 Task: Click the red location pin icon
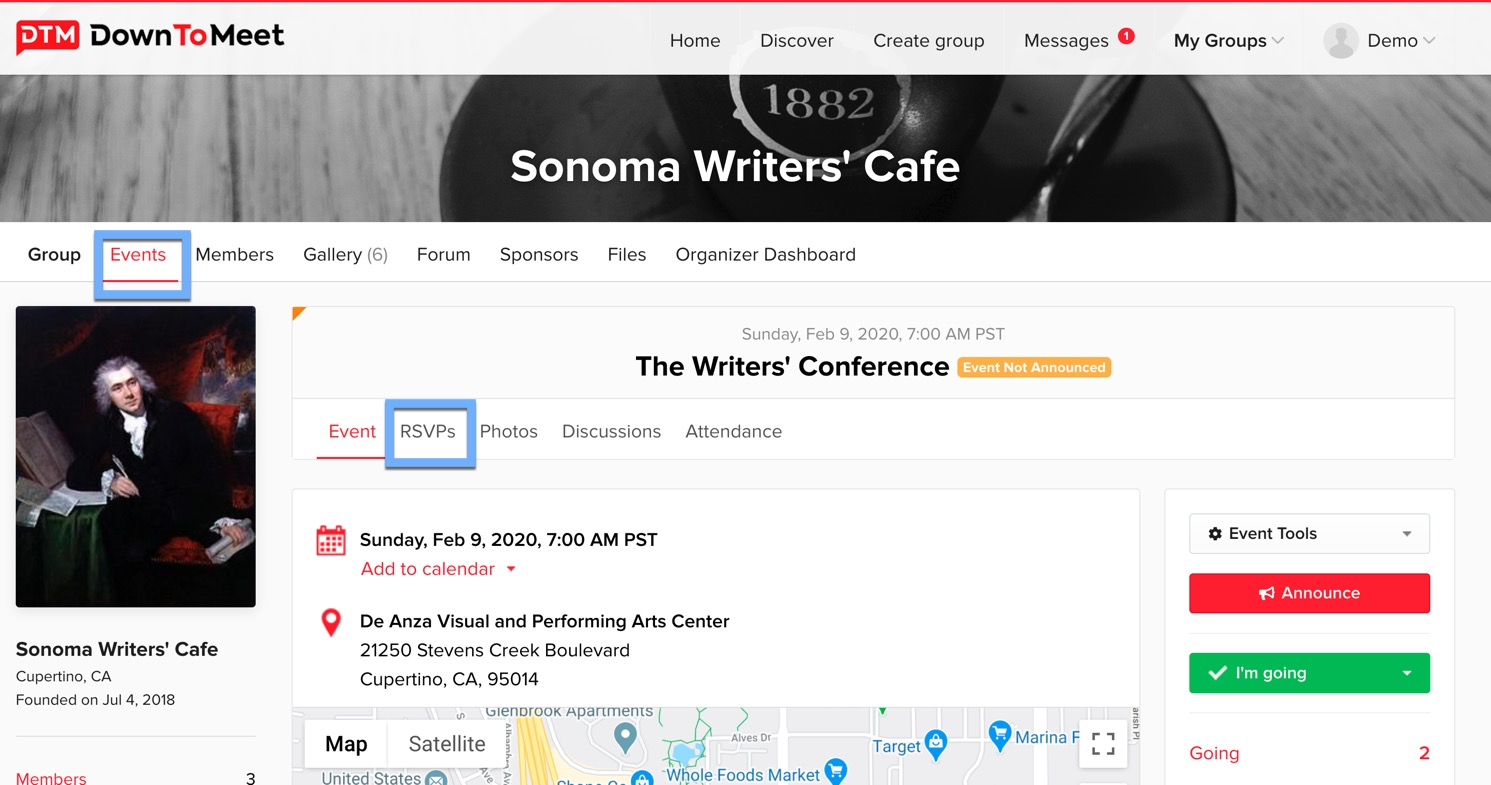click(x=331, y=622)
